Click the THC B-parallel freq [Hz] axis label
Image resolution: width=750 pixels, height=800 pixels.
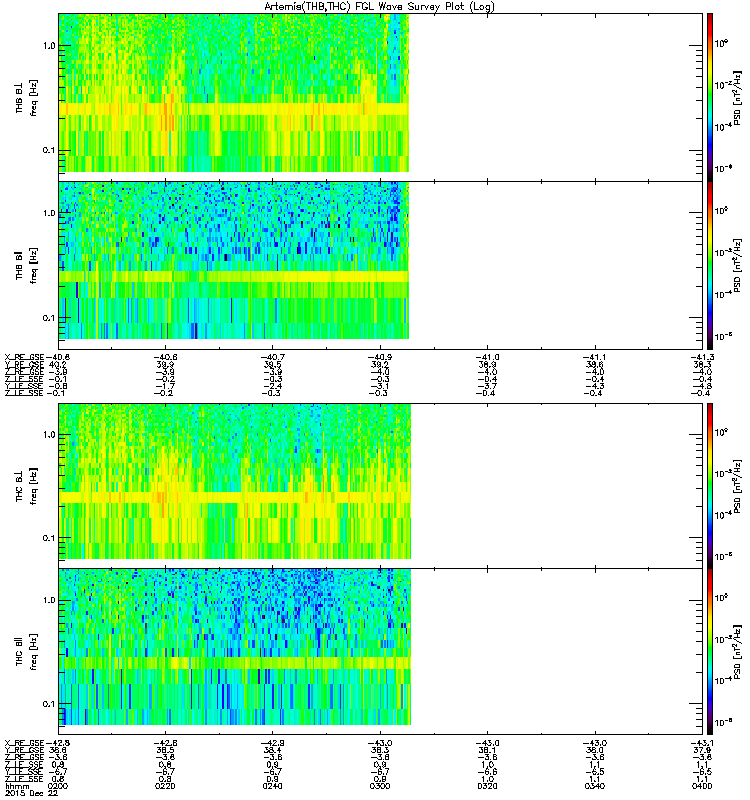coord(34,652)
